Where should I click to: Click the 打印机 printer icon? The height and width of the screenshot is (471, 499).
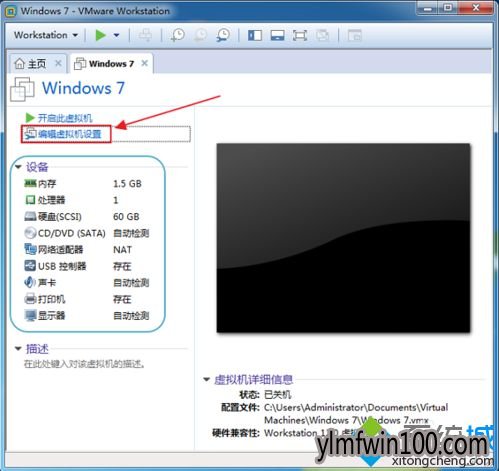tap(30, 299)
